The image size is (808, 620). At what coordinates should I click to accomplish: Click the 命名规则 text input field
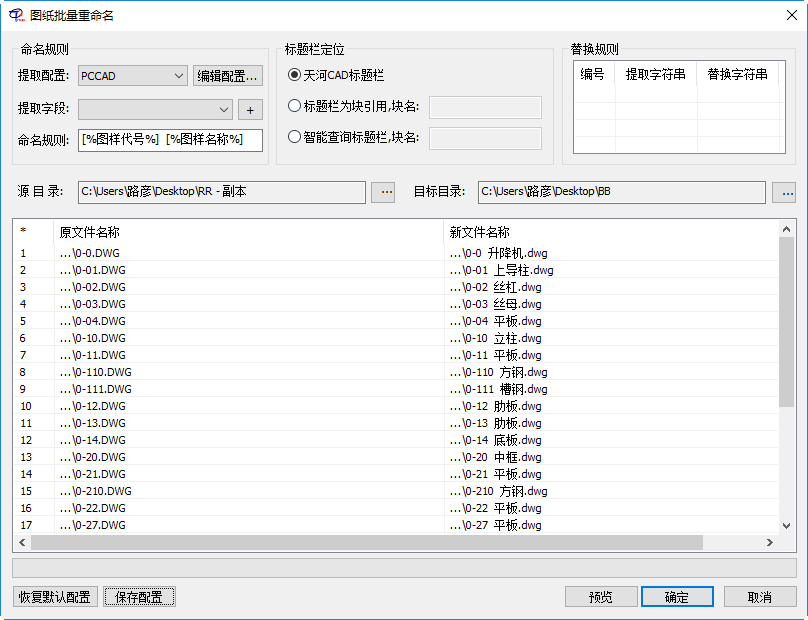[x=170, y=140]
